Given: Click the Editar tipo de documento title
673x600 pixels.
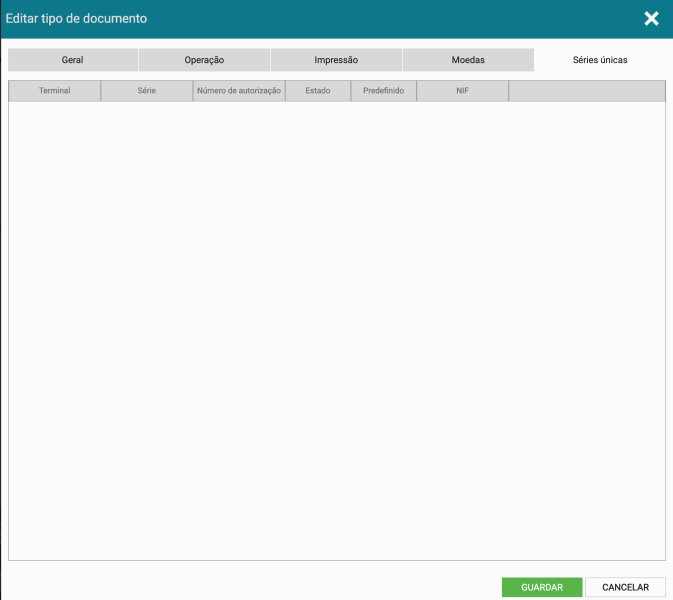Looking at the screenshot, I should coord(76,19).
